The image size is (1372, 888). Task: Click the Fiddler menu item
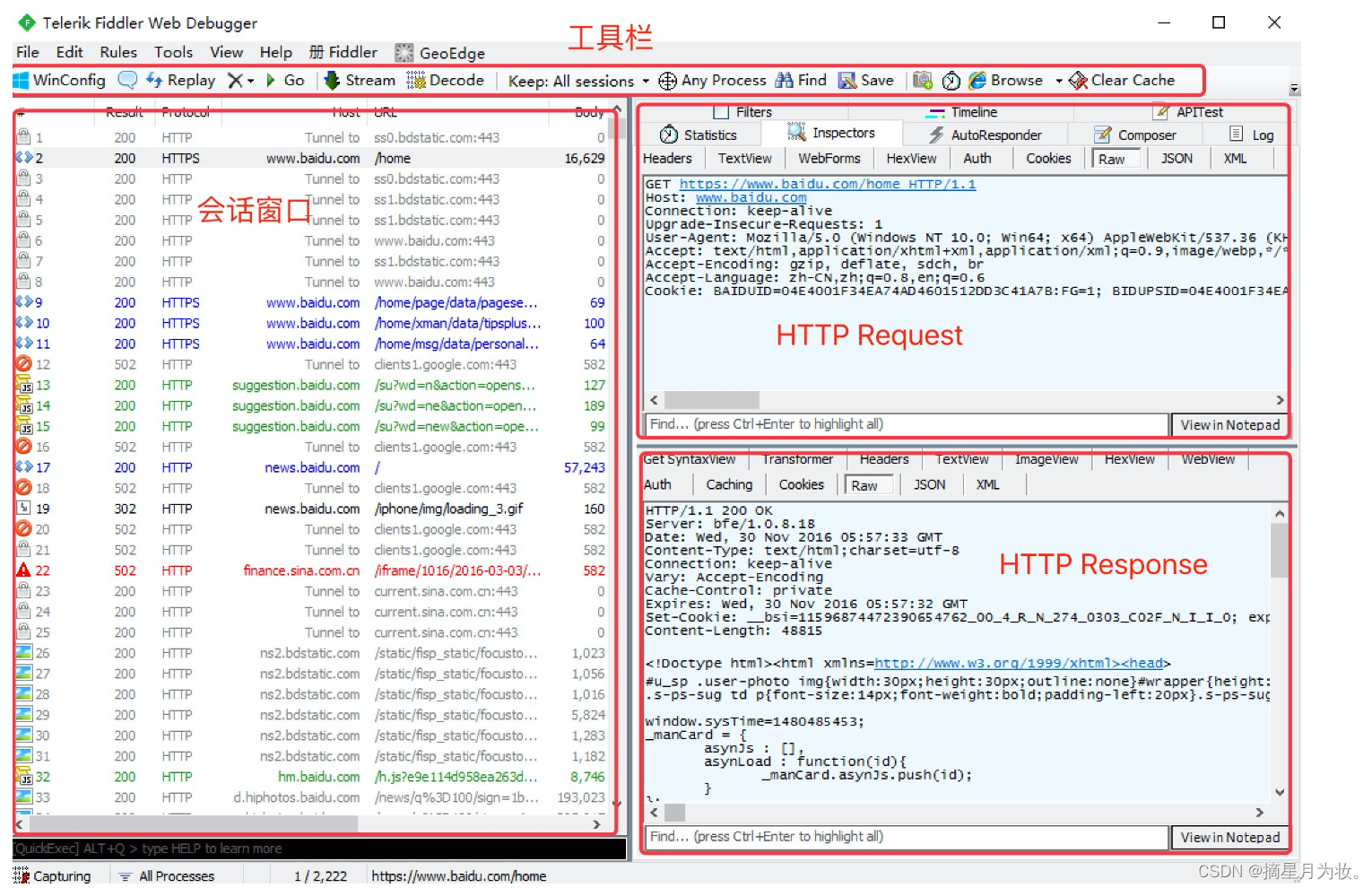pyautogui.click(x=343, y=52)
